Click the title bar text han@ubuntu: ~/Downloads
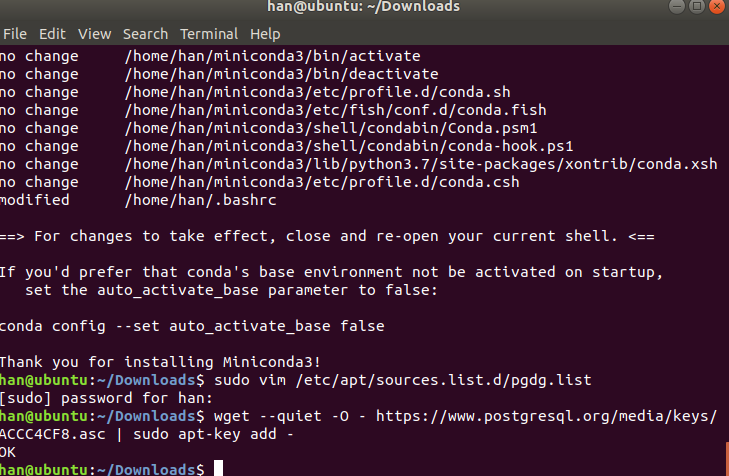 pyautogui.click(x=364, y=7)
